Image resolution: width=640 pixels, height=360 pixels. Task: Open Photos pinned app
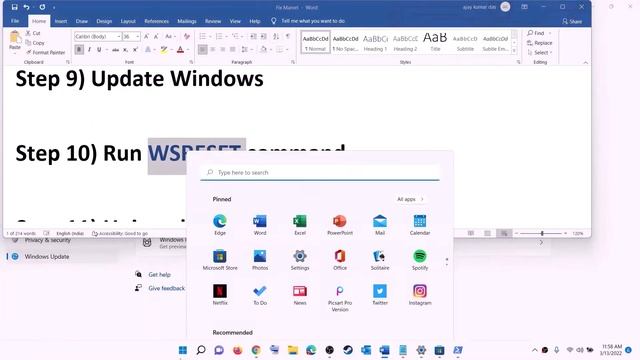click(260, 260)
